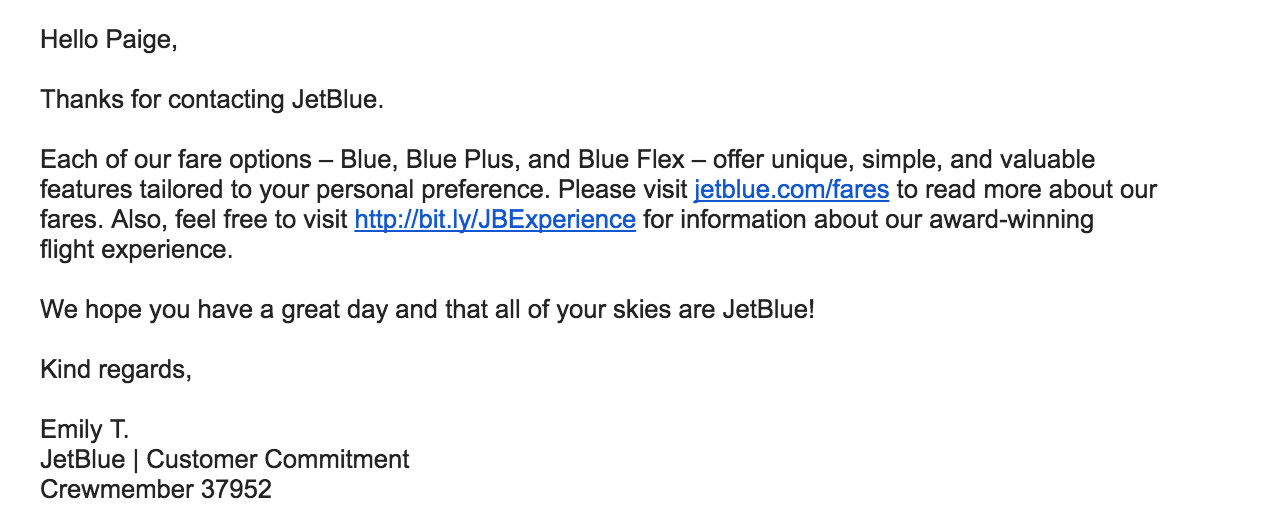Click the "Crewmember 37952" line

[156, 490]
